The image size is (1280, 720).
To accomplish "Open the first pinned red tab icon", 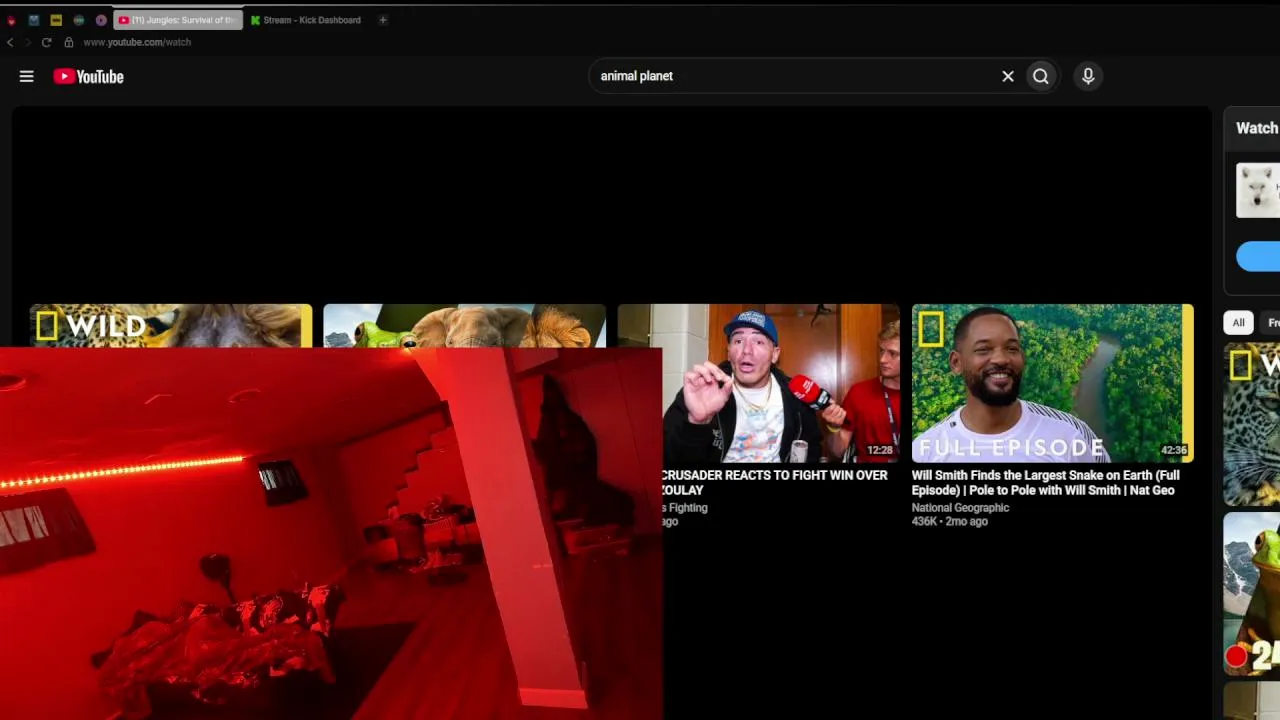I will (11, 20).
